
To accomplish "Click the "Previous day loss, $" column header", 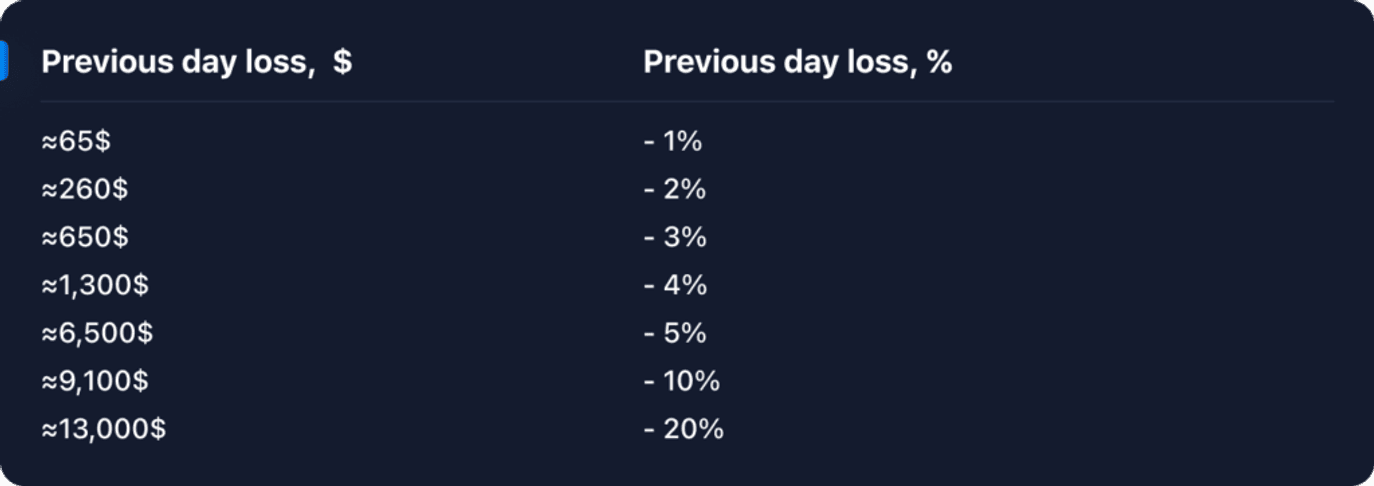I will click(196, 62).
